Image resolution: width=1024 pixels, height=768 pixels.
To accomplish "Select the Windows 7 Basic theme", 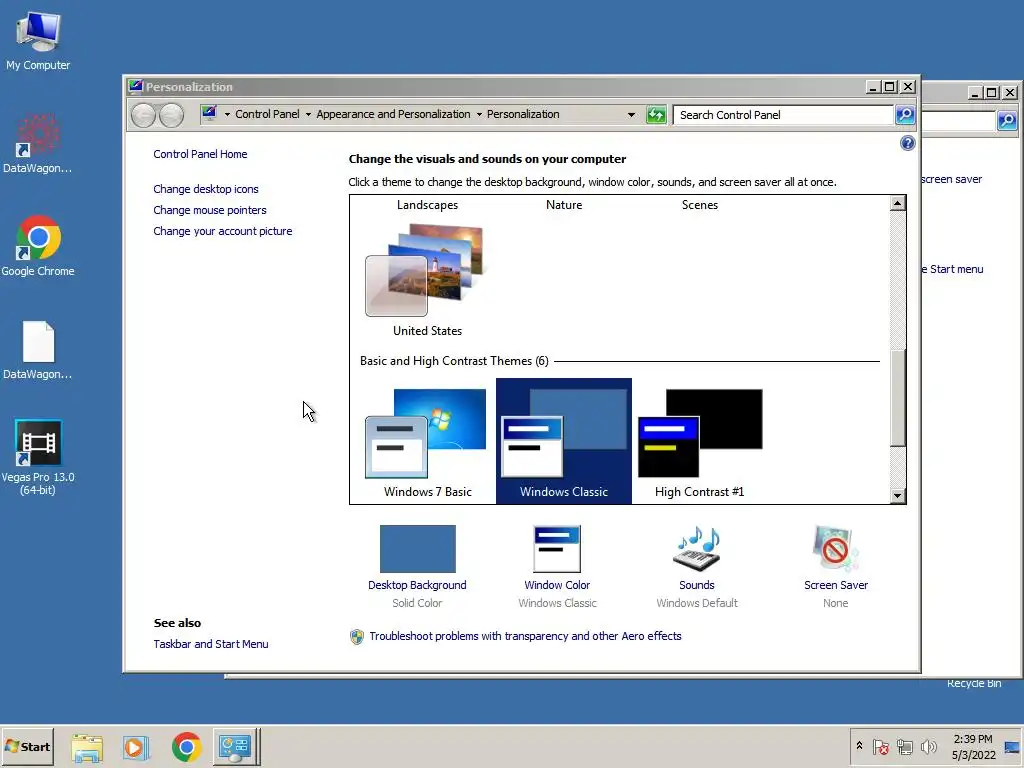I will coord(428,443).
